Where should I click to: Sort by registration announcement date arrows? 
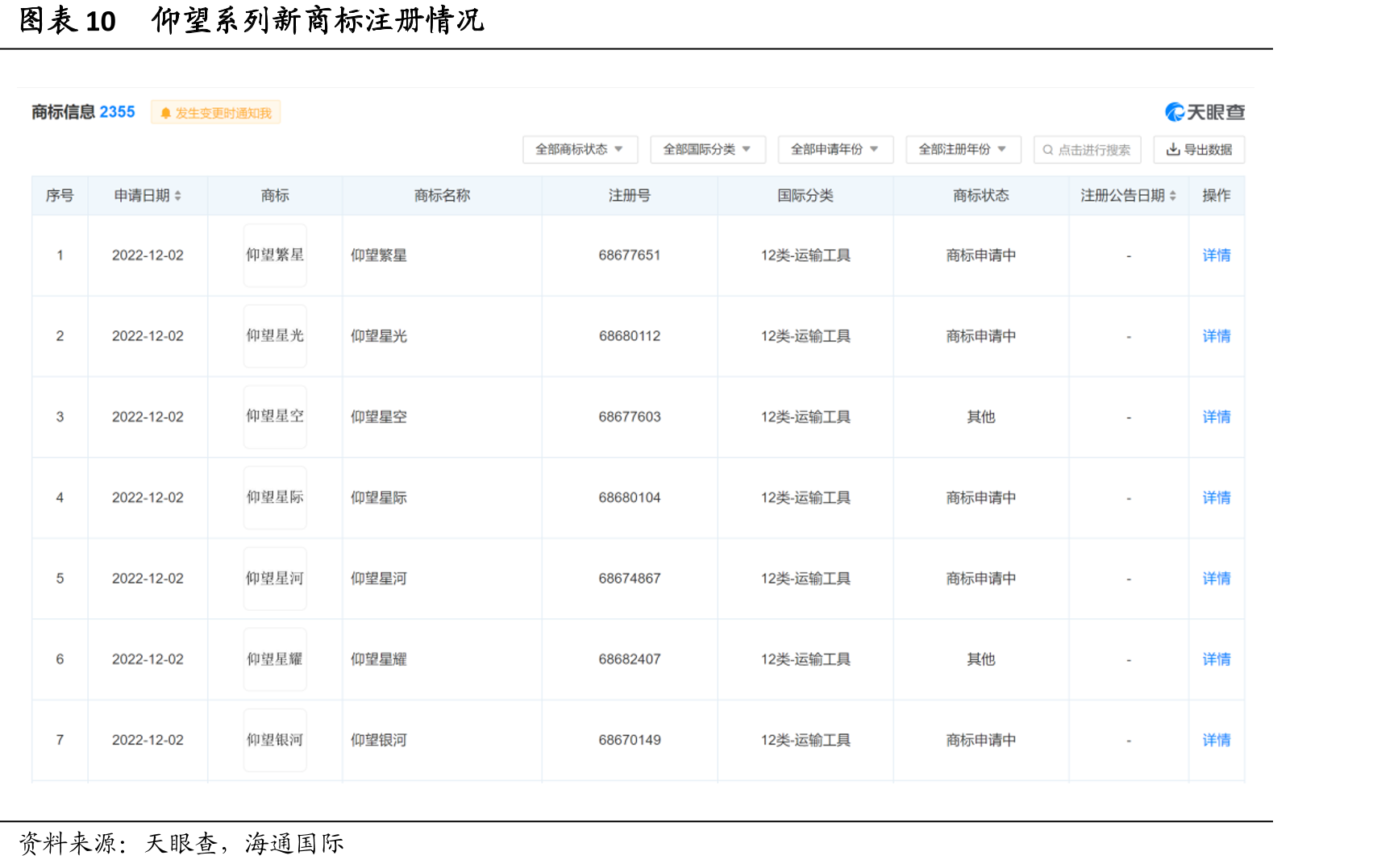point(1172,196)
